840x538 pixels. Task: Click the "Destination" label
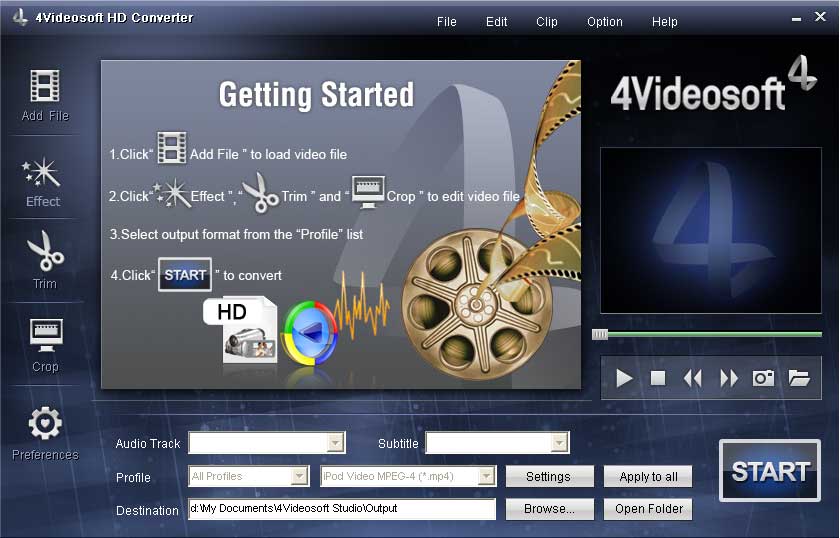(x=147, y=511)
